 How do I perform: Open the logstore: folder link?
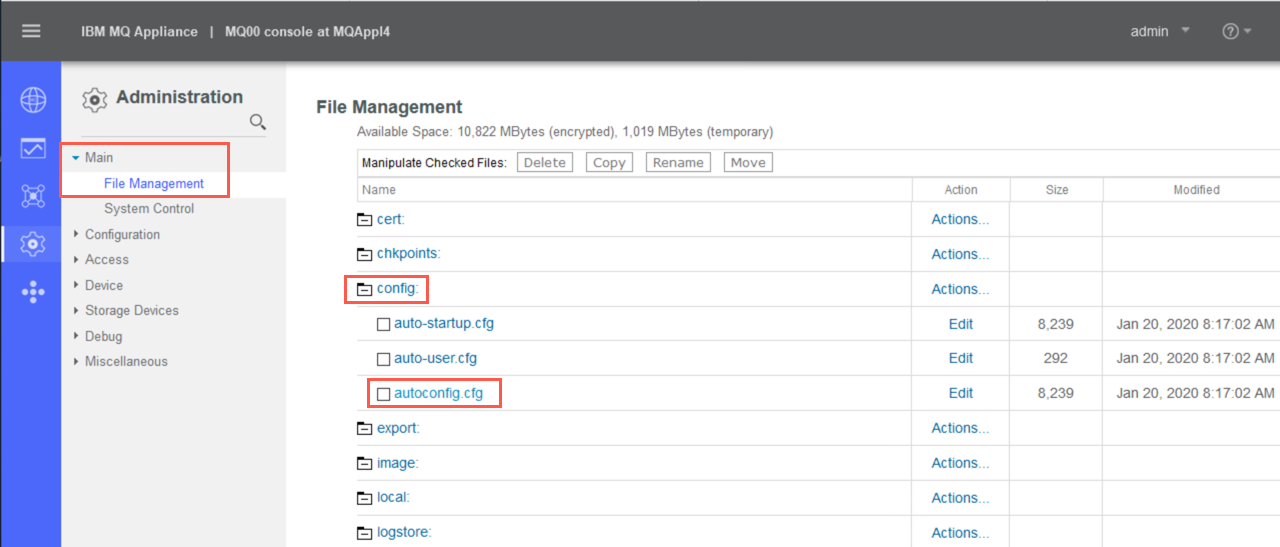coord(404,533)
